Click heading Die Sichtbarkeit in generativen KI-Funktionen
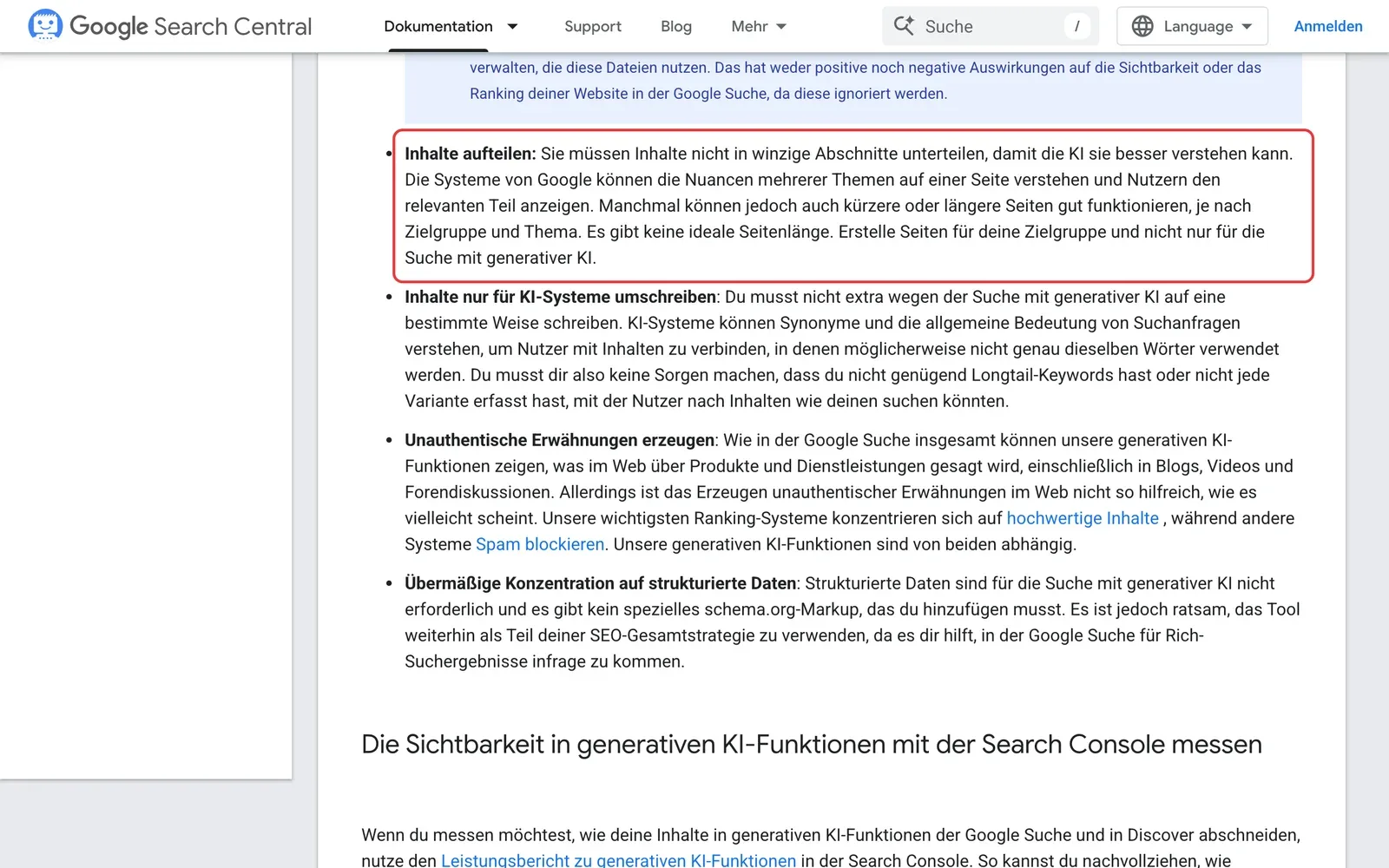 [x=812, y=745]
